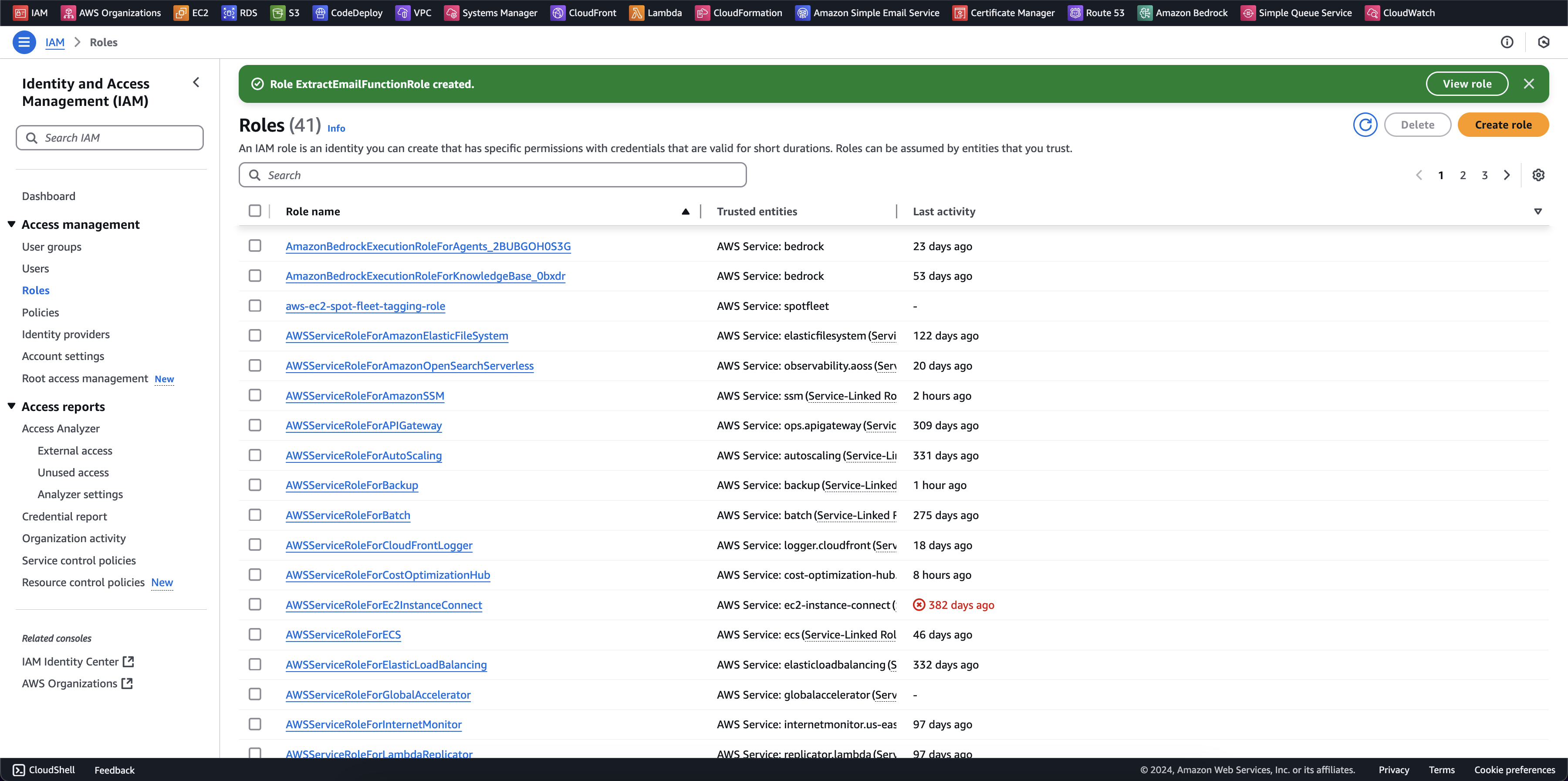Open the CloudWatch shortcut icon

1372,13
